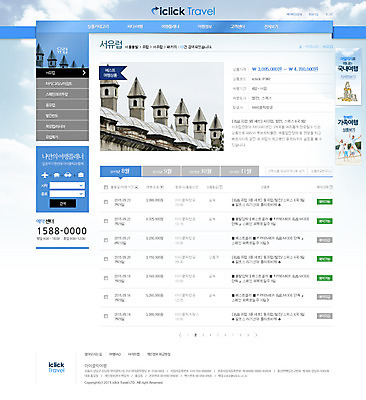Select the airplane icon in trip planner

(45, 175)
